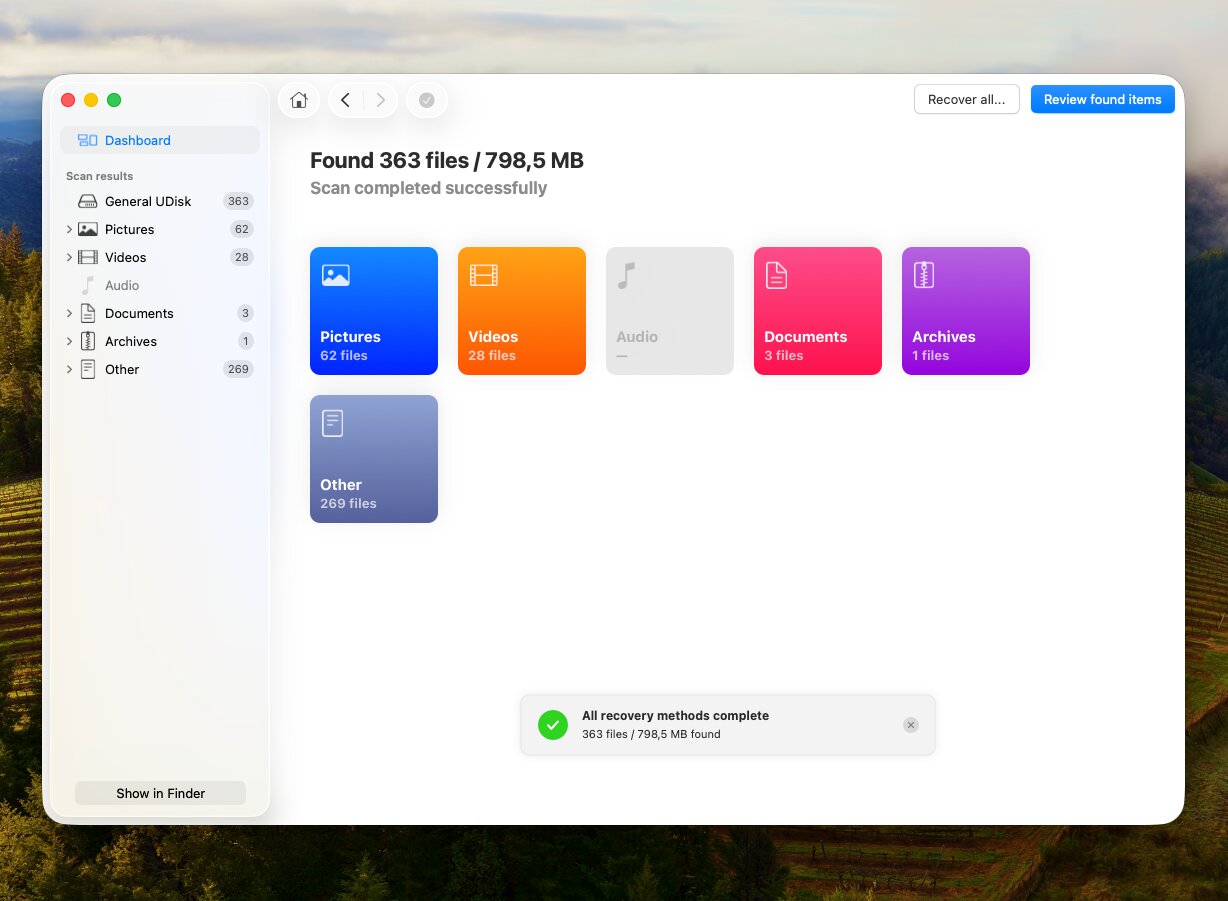Select Archives in the sidebar
Viewport: 1228px width, 901px height.
(x=160, y=341)
